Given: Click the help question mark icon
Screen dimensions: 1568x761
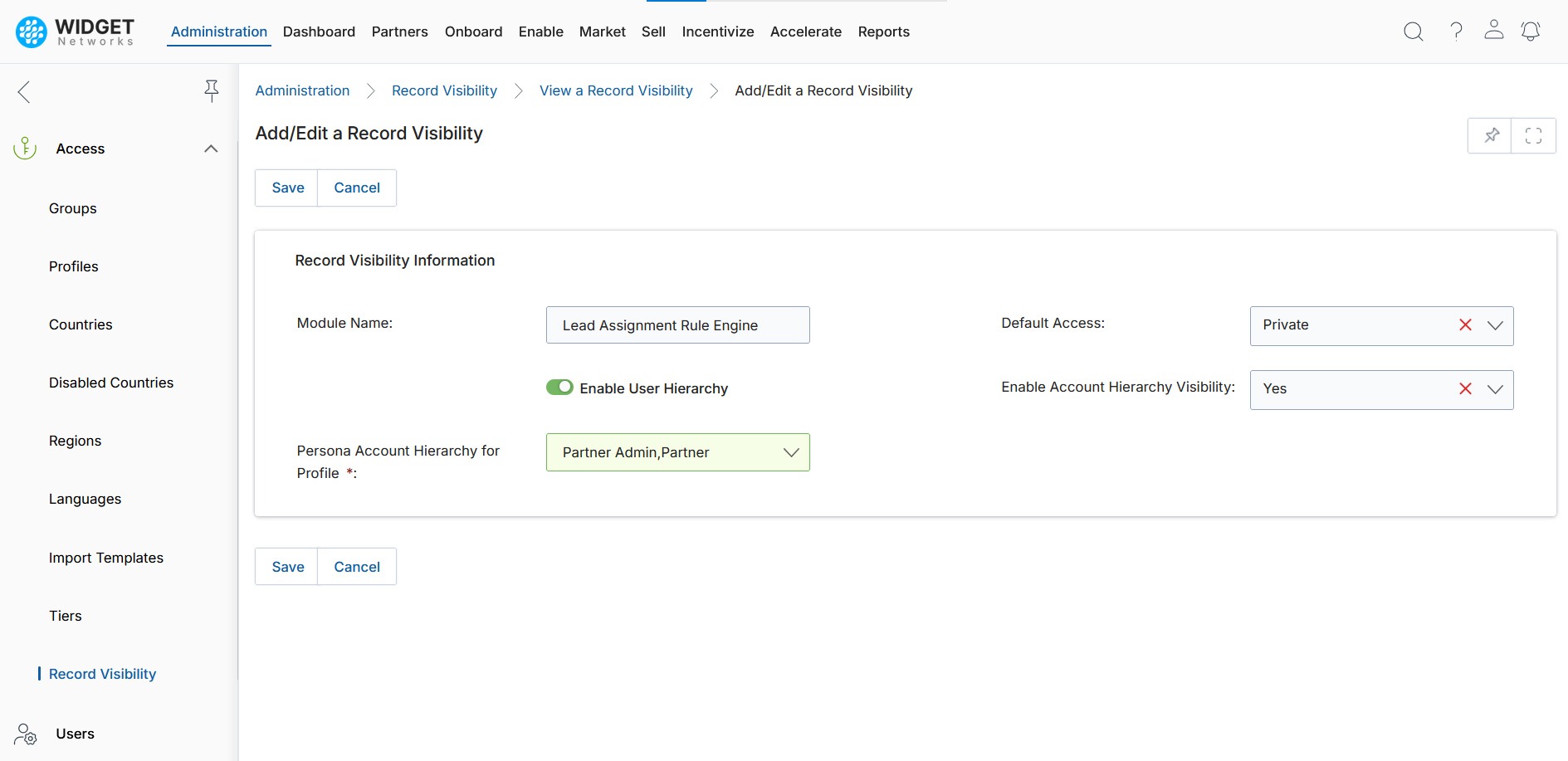Looking at the screenshot, I should point(1456,32).
